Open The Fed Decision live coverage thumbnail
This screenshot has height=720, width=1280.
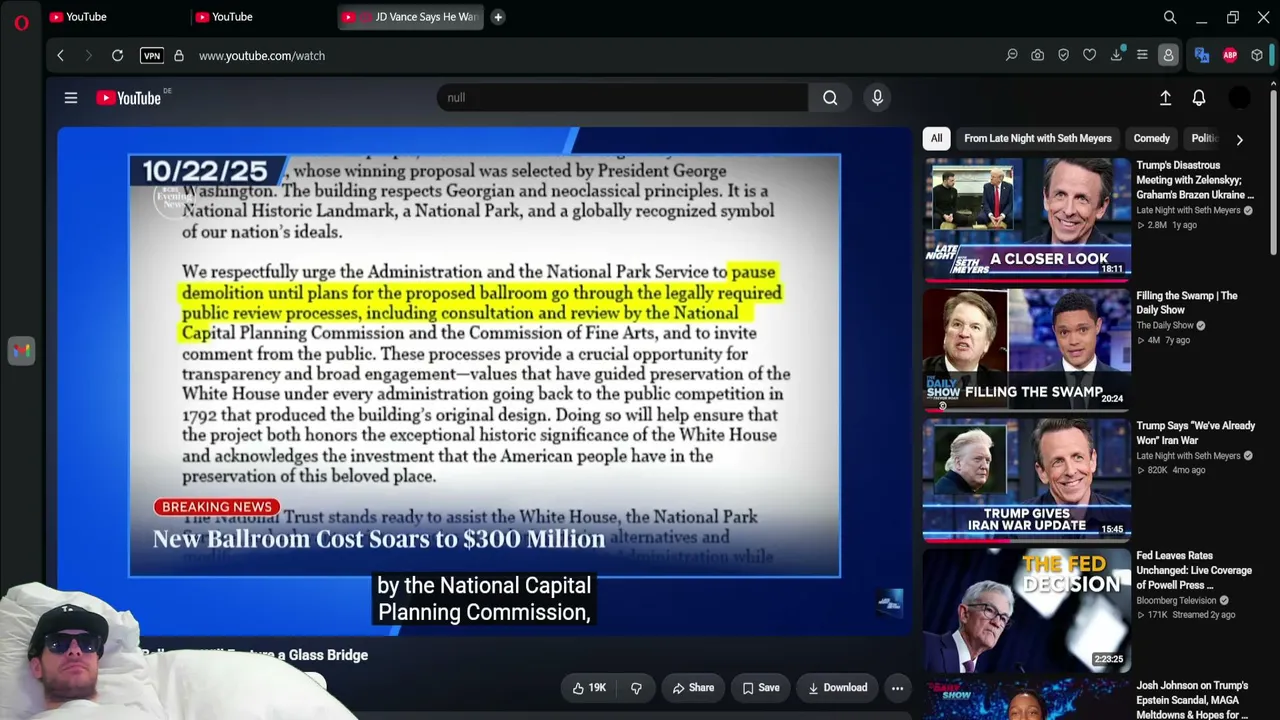[x=1027, y=608]
